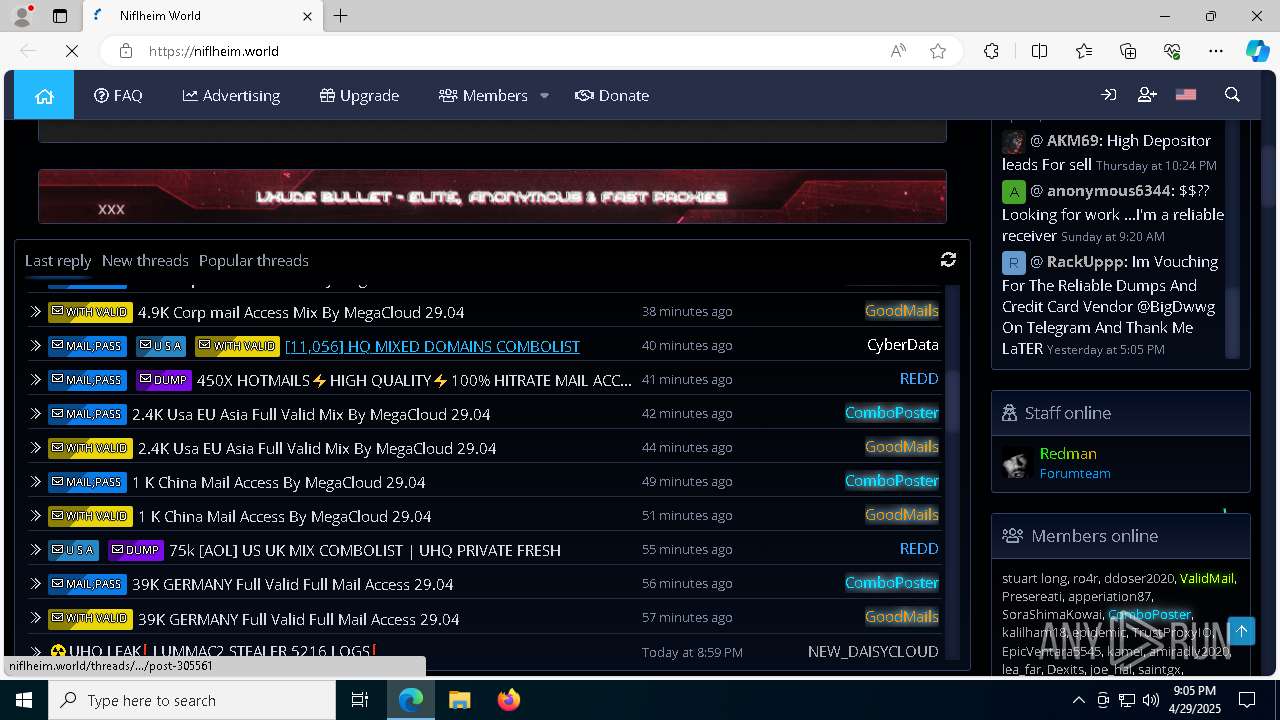Open NEW_DAISYCLOUD user profile

click(x=873, y=651)
